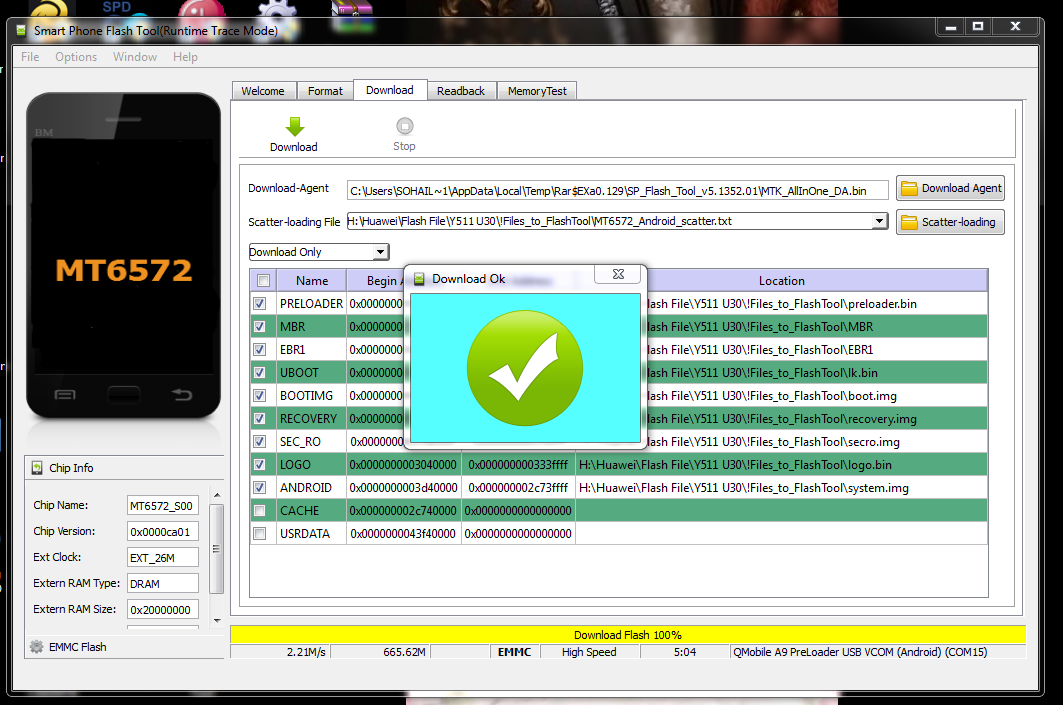The width and height of the screenshot is (1063, 705).
Task: Expand the Scatter-loading File dropdown arrow
Action: pos(879,221)
